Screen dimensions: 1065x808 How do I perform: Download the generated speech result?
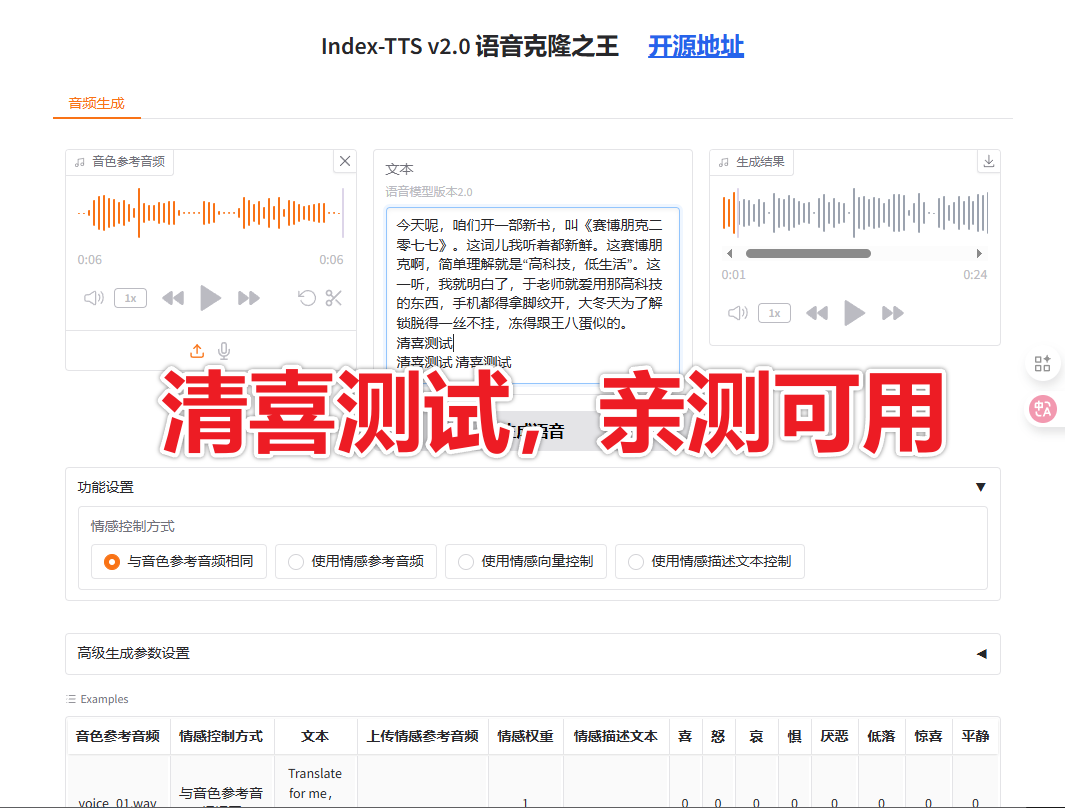tap(988, 161)
